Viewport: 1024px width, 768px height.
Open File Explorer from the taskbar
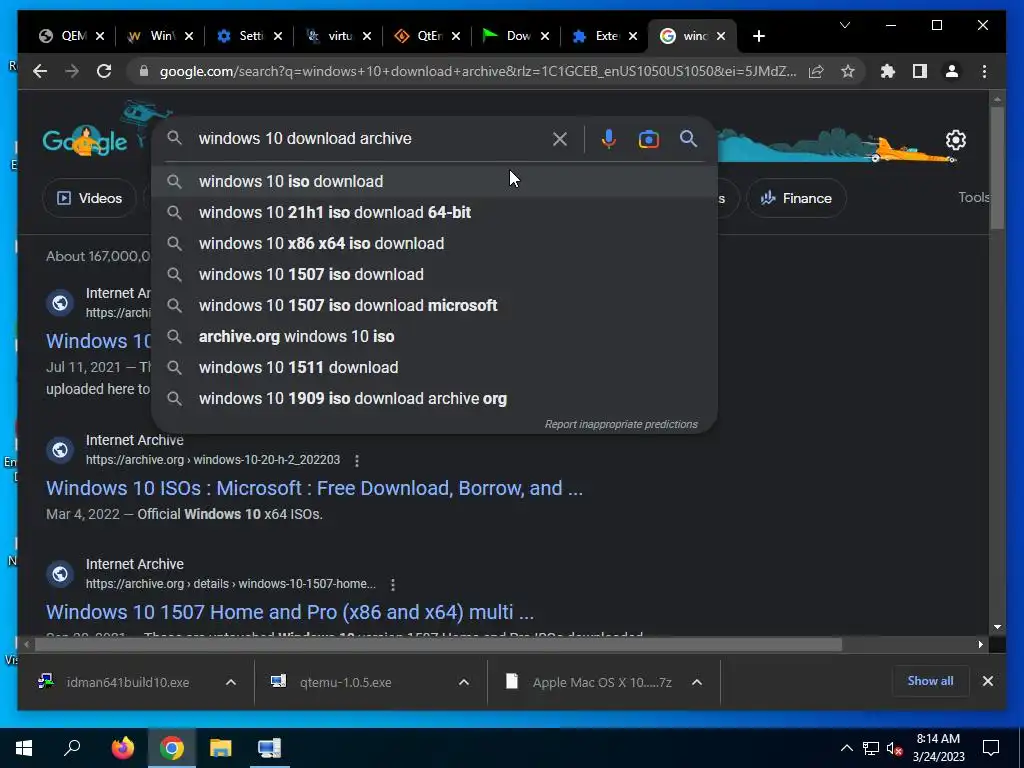[x=220, y=748]
